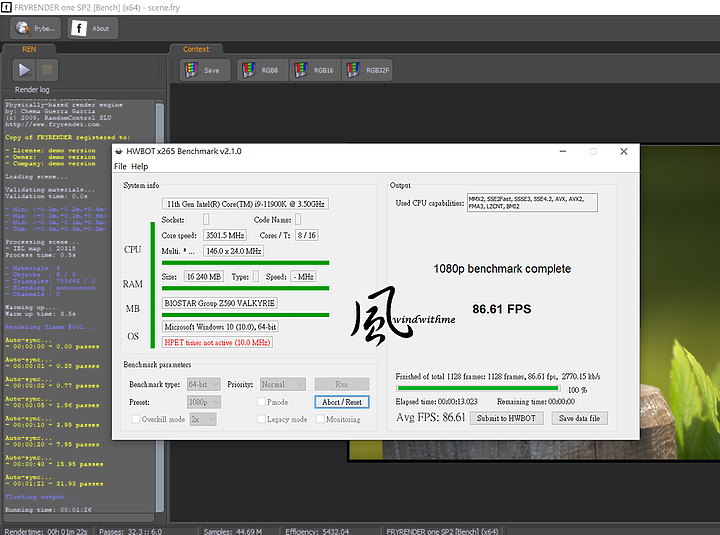Close the HWBOT x265 Benchmark window
Screen dimensions: 720x535
coord(624,151)
